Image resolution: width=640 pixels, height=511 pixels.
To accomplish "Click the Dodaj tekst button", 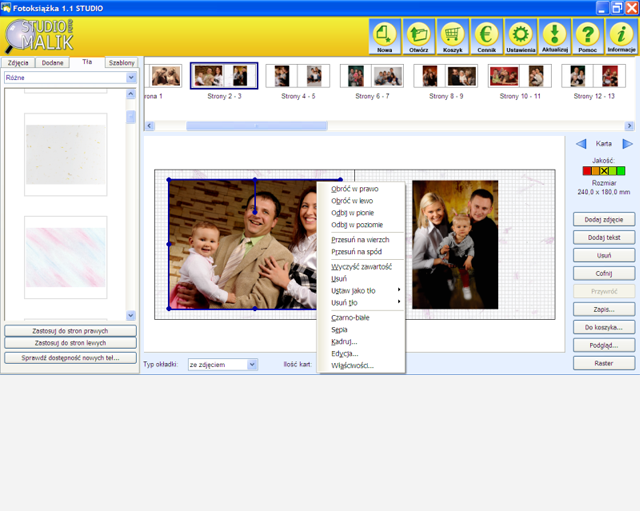I will [x=604, y=237].
